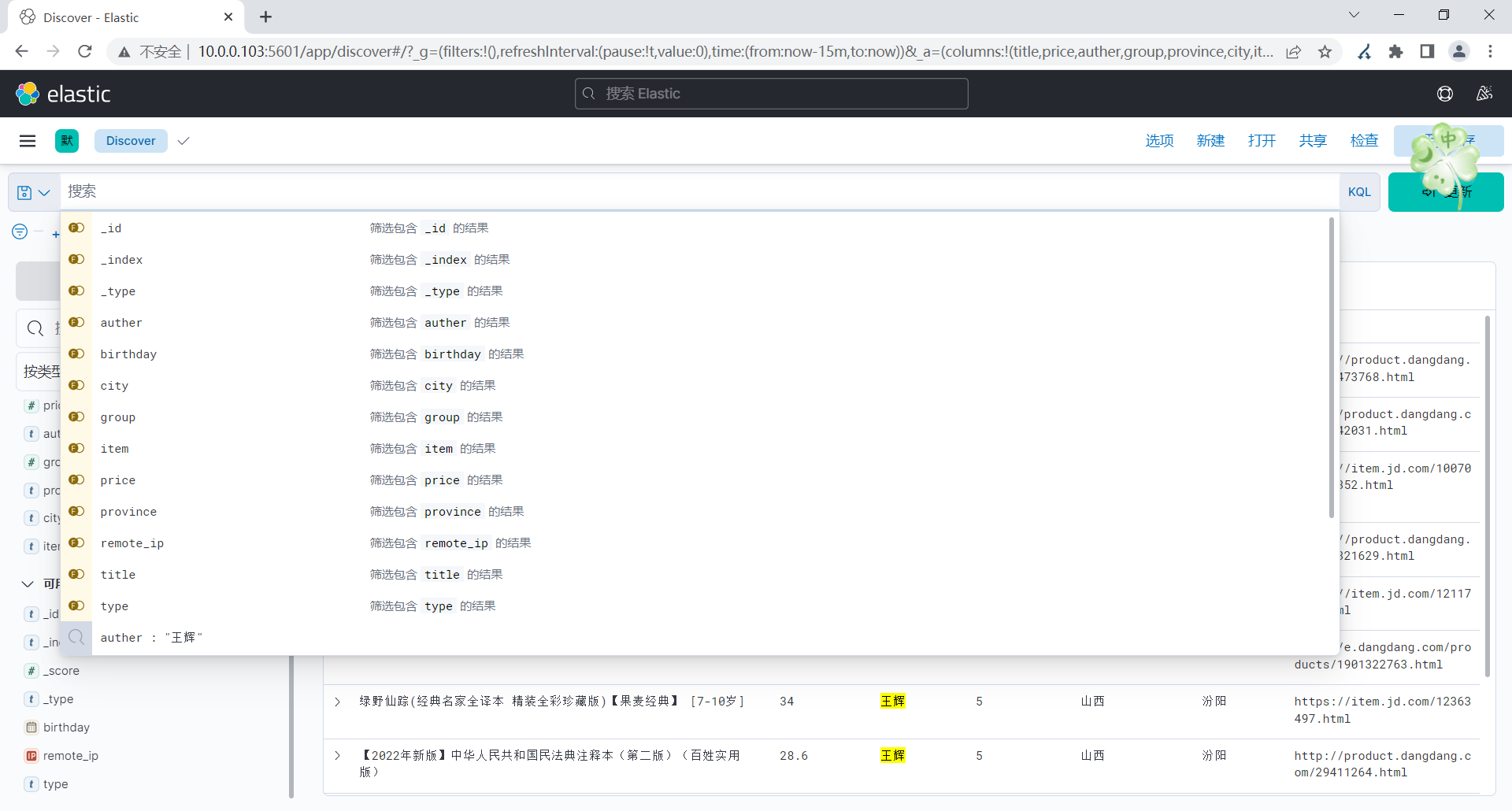Open the Elastic main navigation hamburger menu
This screenshot has width=1512, height=811.
click(28, 141)
